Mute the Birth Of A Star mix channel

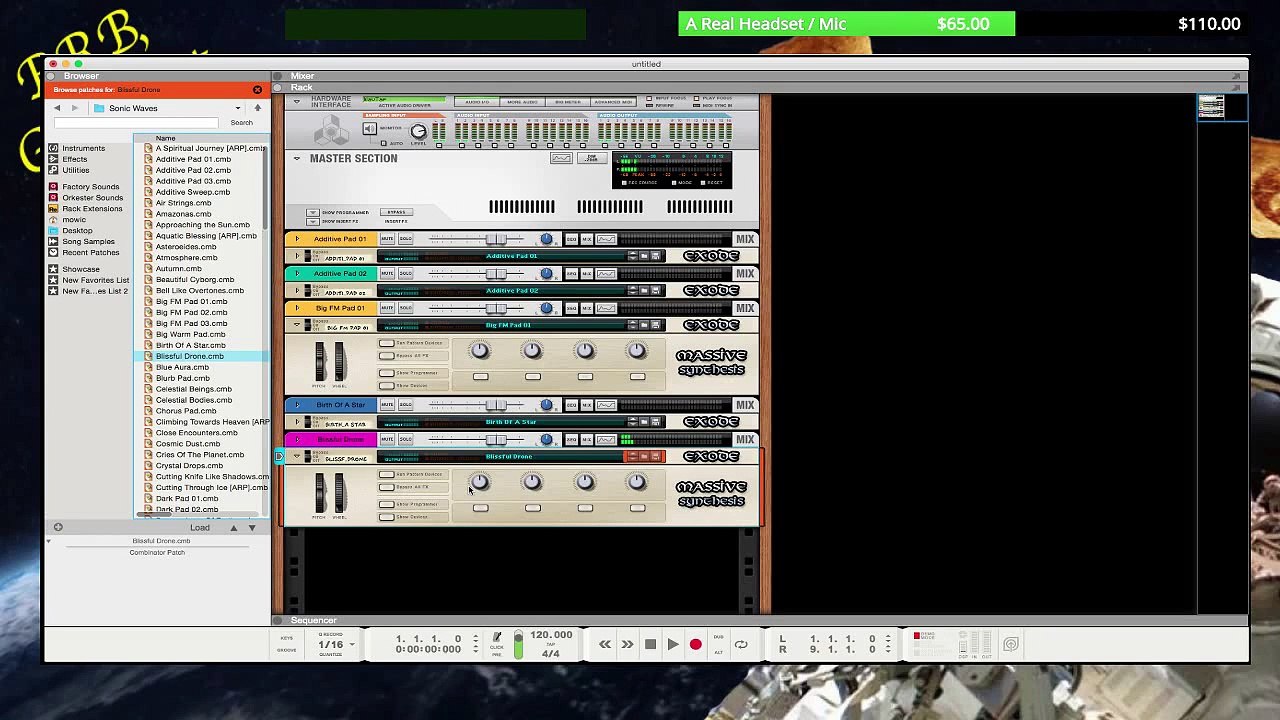coord(387,405)
